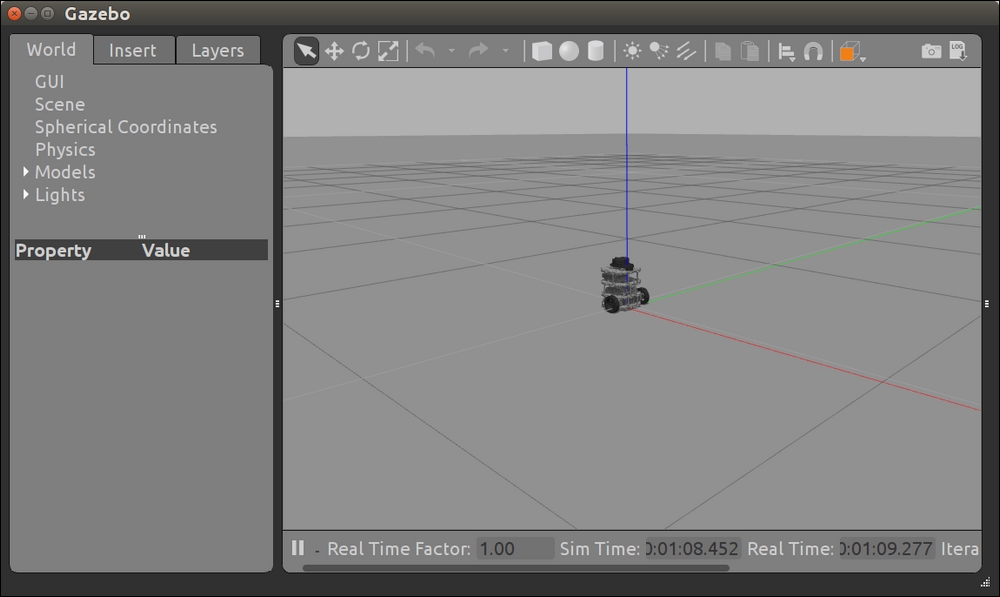
Task: Add a spot light
Action: click(659, 51)
